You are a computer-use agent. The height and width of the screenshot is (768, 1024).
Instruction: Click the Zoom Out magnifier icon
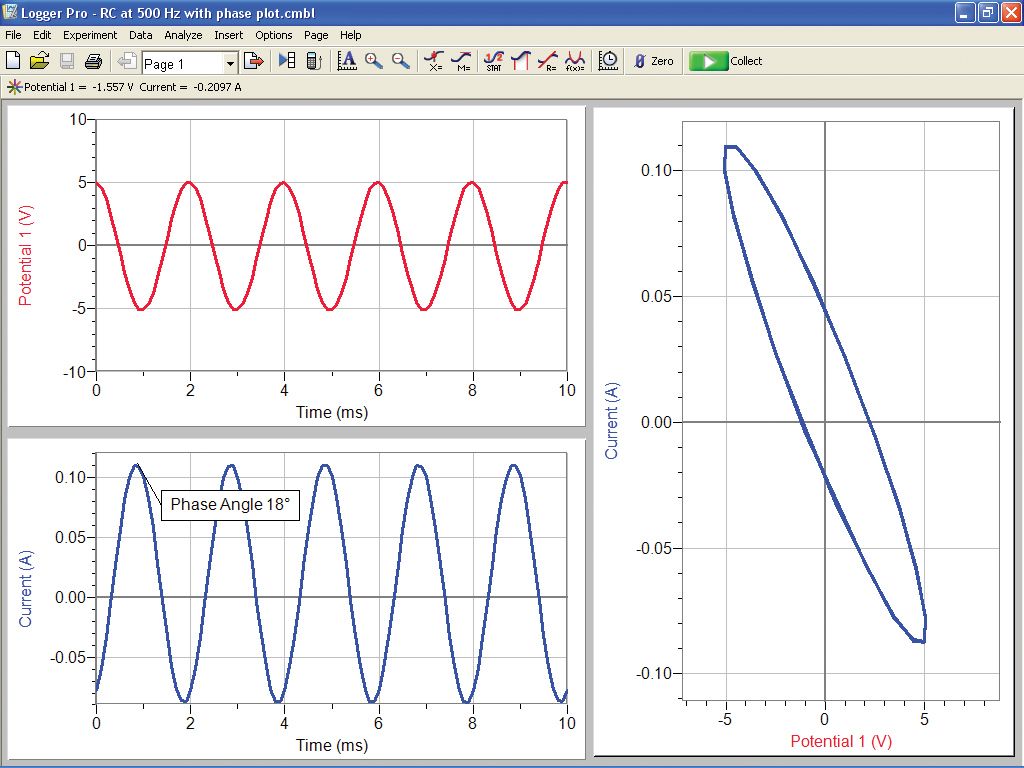click(x=398, y=60)
